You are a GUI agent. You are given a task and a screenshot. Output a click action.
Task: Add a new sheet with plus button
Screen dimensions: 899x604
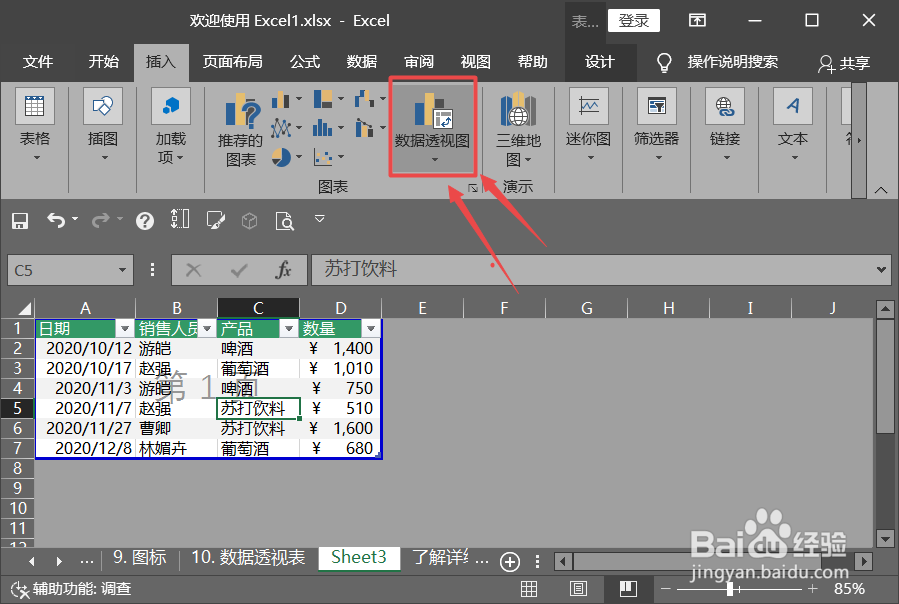[x=510, y=562]
